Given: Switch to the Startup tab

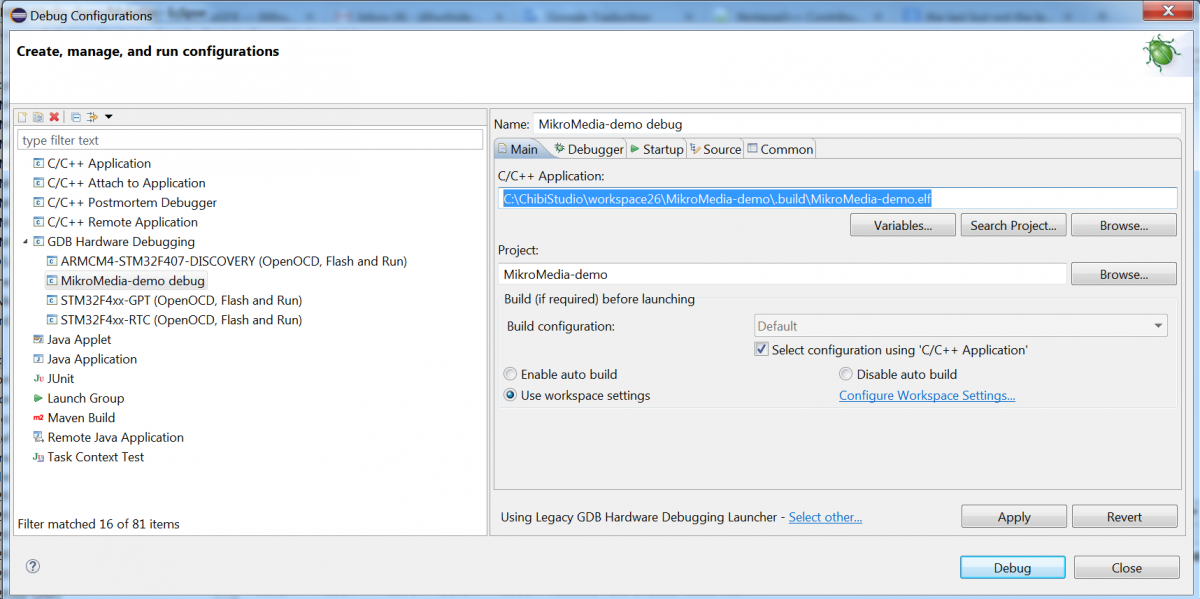Looking at the screenshot, I should 656,148.
